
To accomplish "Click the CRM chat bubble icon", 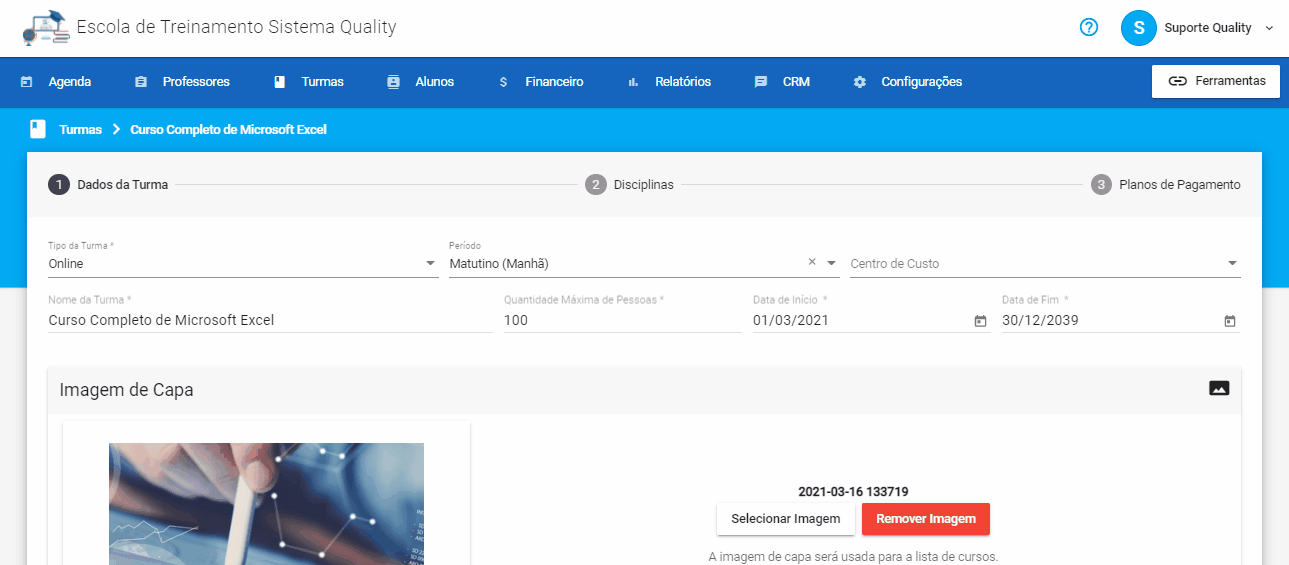I will (x=761, y=82).
